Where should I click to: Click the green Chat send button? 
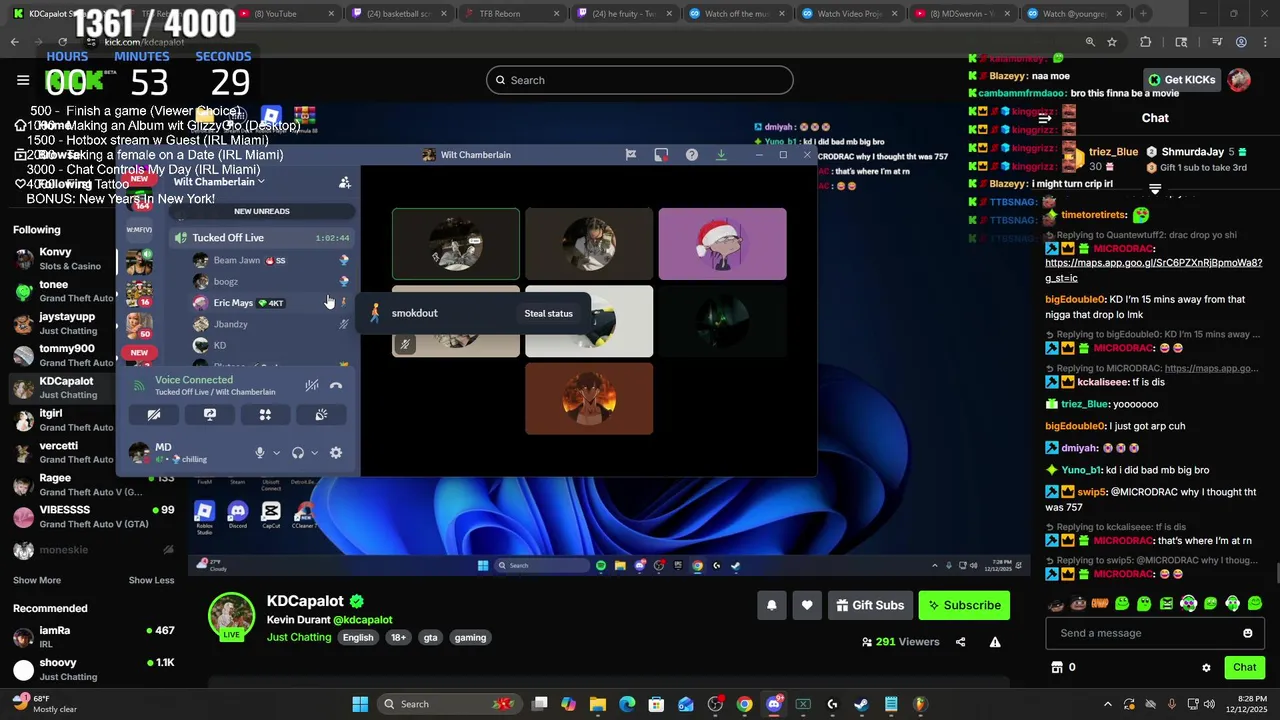point(1244,667)
